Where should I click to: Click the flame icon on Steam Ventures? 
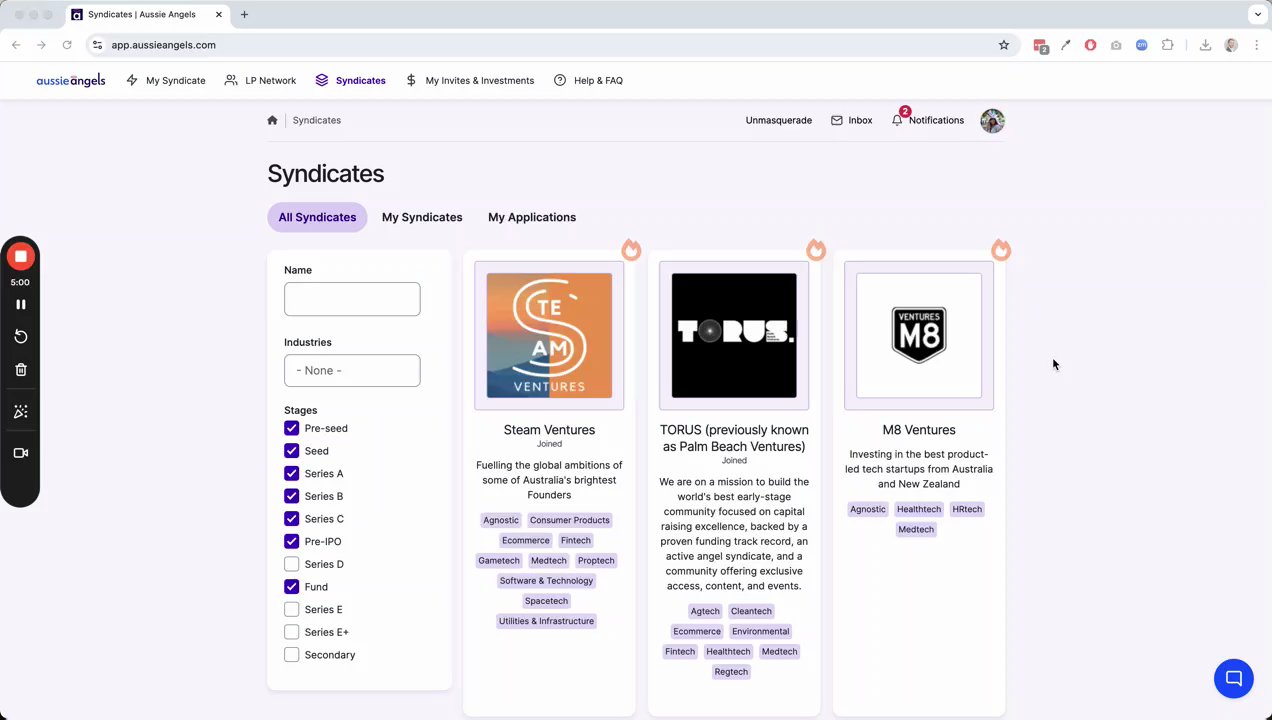pyautogui.click(x=630, y=249)
